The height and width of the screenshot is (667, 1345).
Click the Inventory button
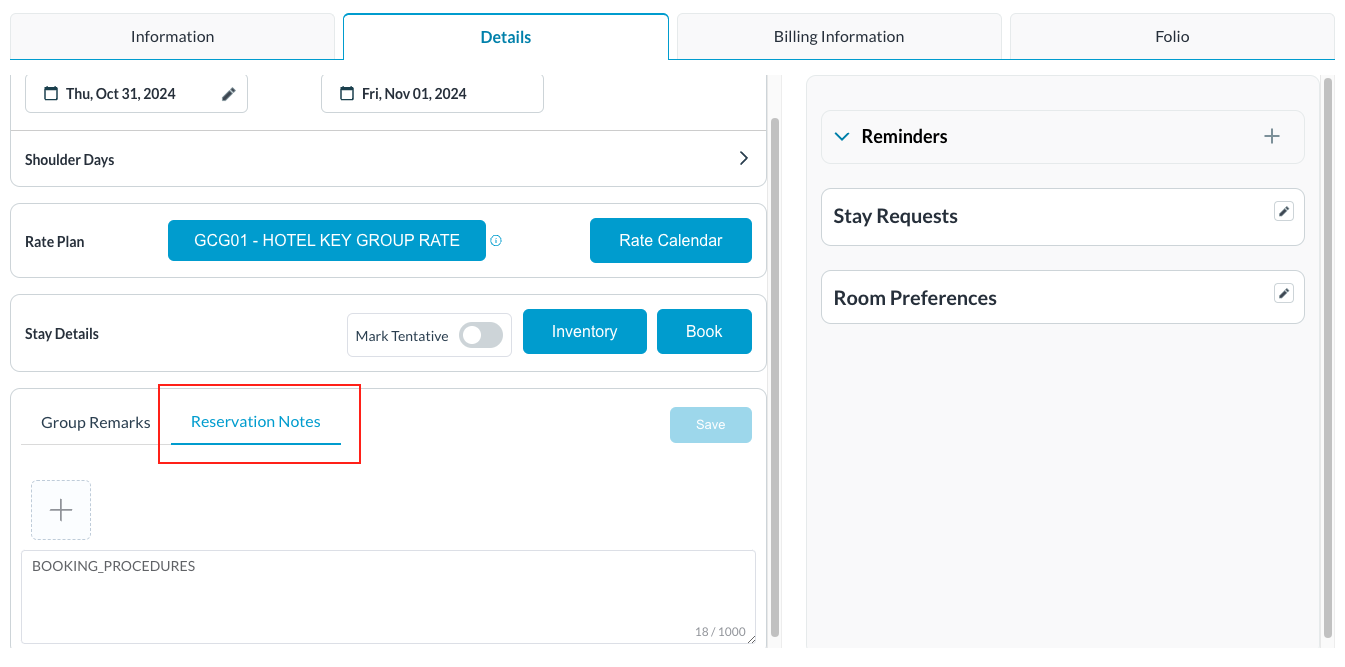tap(584, 332)
